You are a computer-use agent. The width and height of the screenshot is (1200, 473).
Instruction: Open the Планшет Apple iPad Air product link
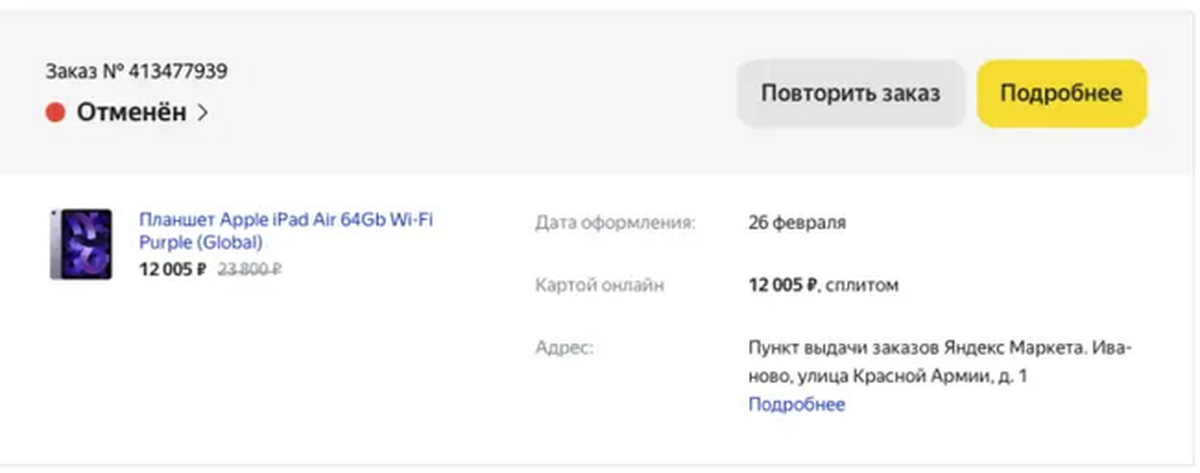286,221
